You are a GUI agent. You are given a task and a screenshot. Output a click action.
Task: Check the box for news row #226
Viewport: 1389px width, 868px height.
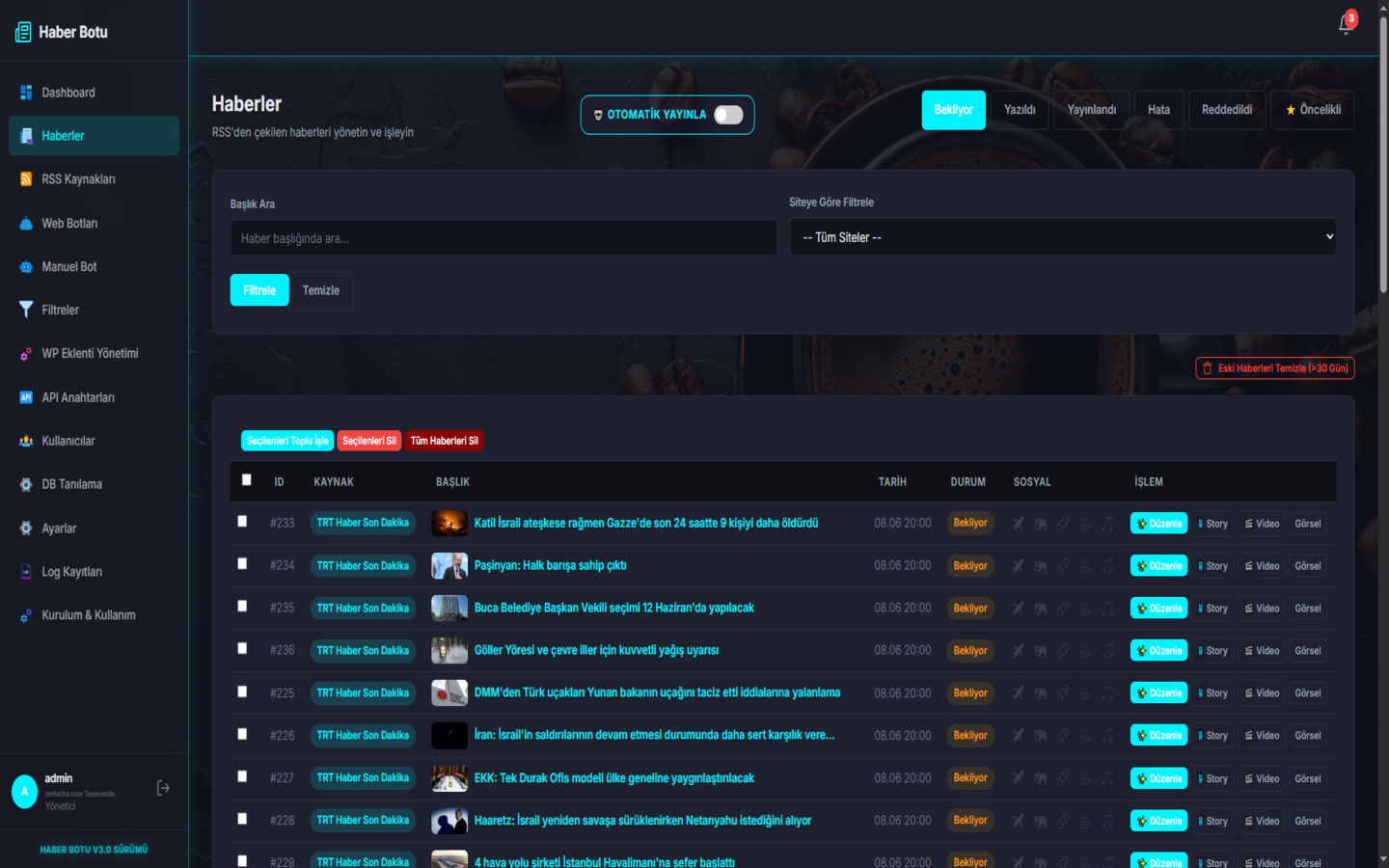tap(242, 734)
